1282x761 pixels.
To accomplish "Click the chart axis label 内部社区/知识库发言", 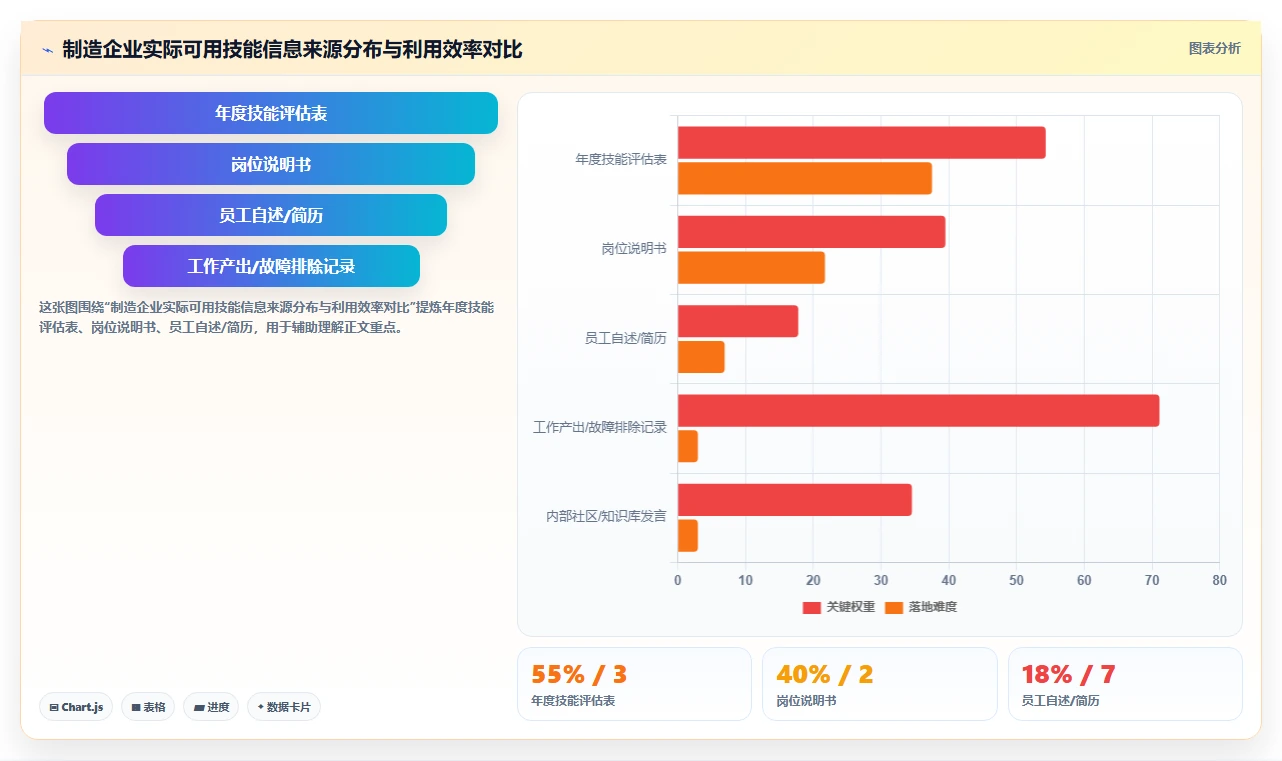I will click(x=606, y=517).
